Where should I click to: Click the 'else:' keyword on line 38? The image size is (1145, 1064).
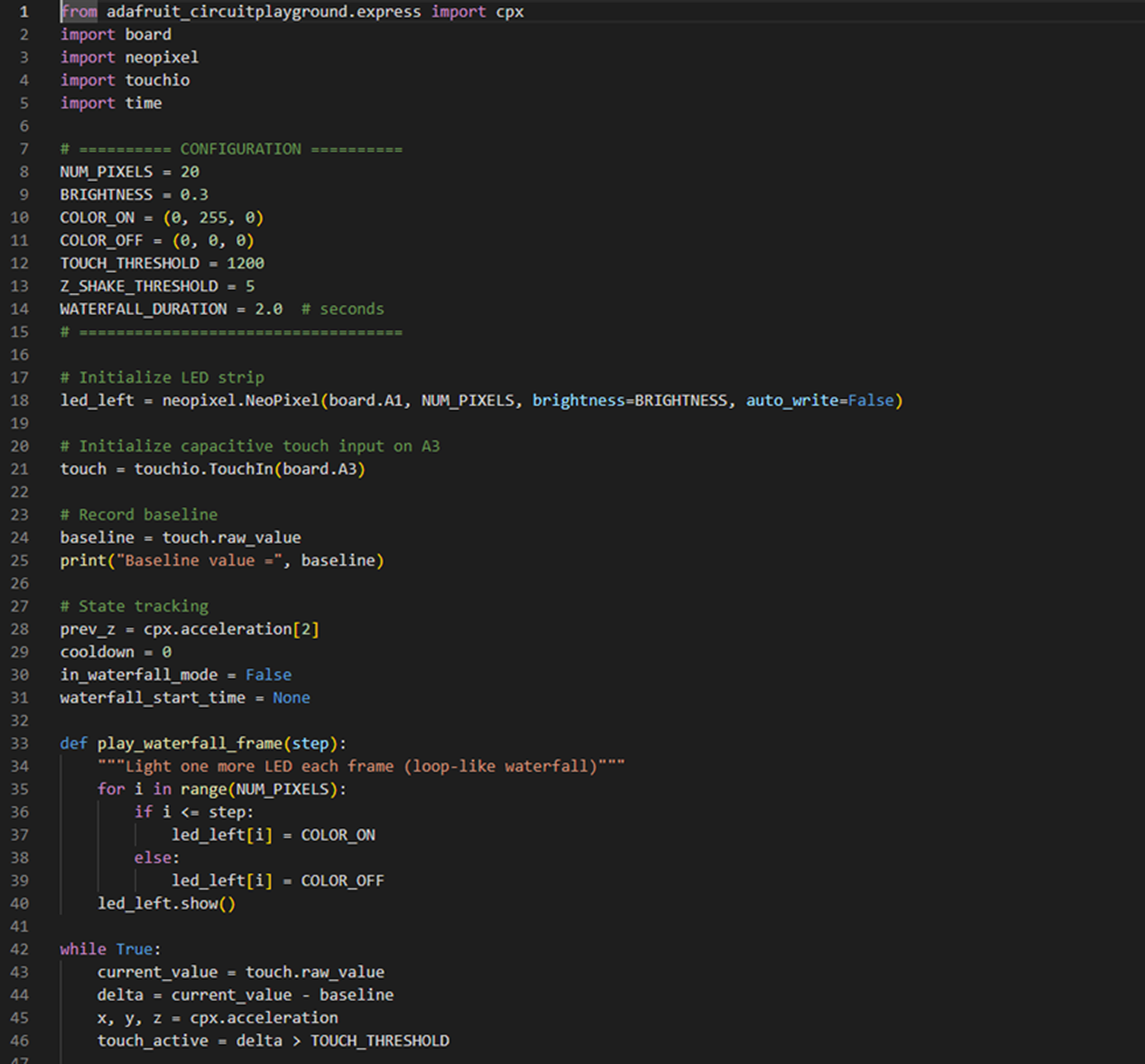tap(153, 858)
